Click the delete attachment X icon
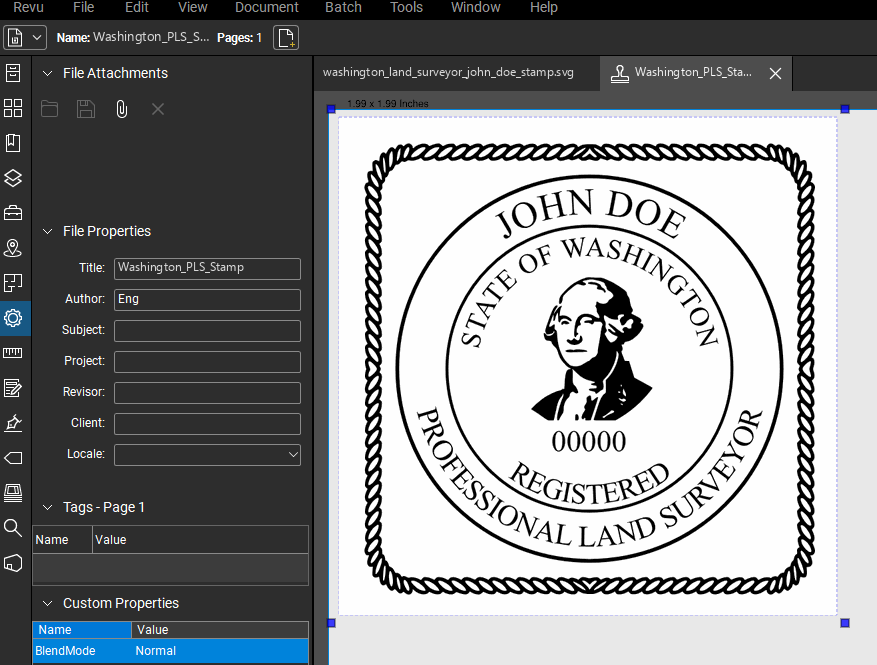Screen dimensions: 877x665 [158, 109]
